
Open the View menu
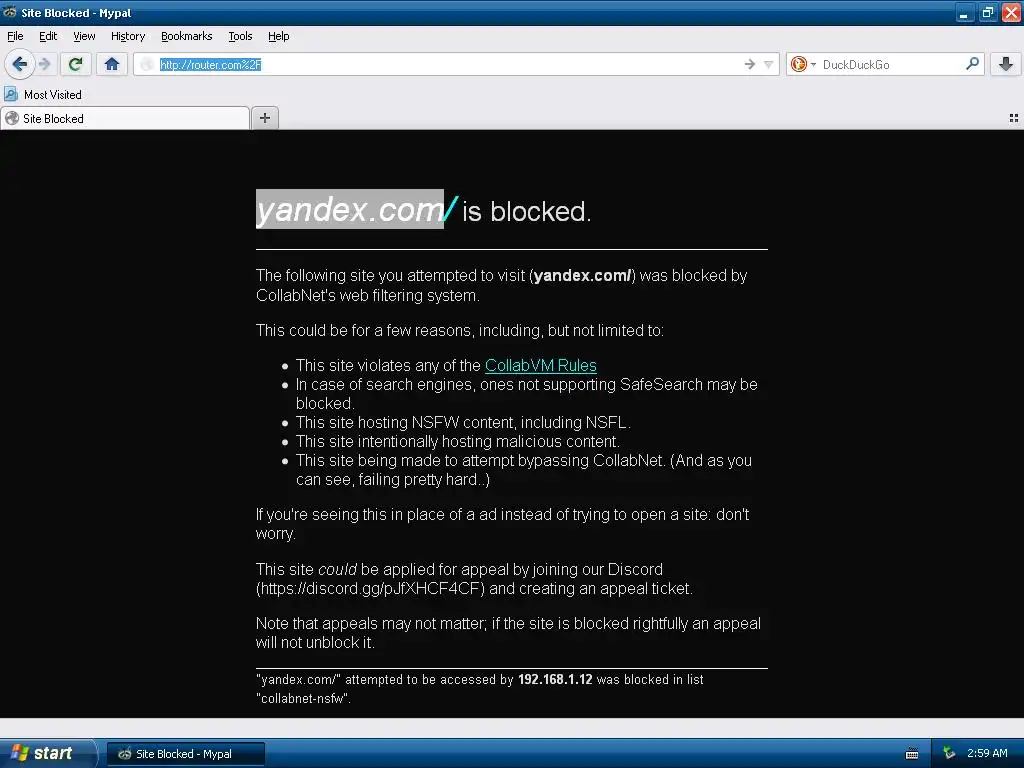(84, 37)
